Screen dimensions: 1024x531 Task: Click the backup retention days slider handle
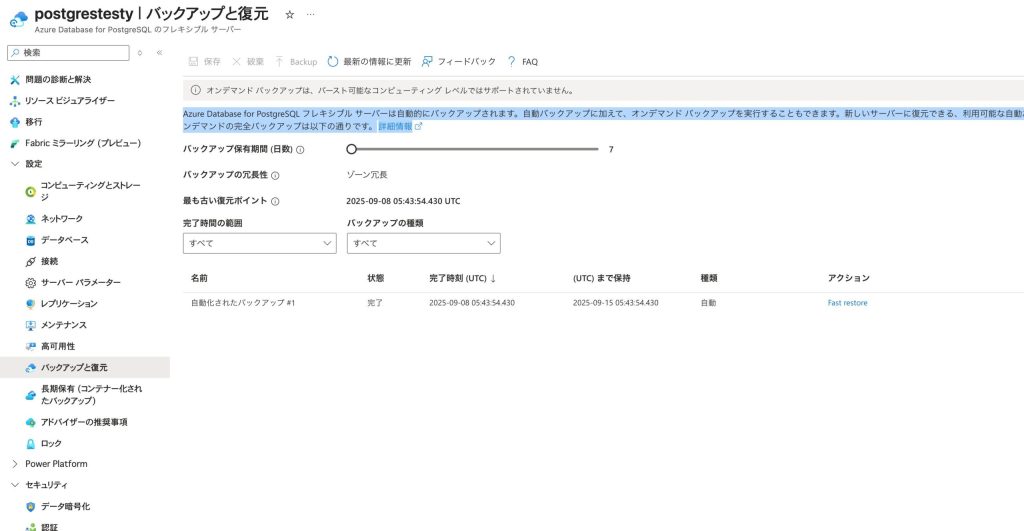pyautogui.click(x=351, y=149)
